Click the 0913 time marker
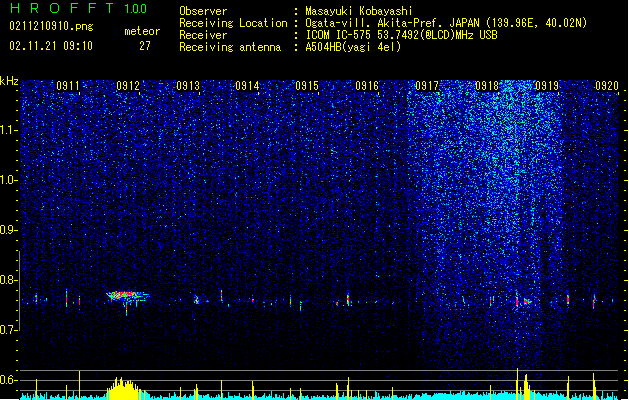The height and width of the screenshot is (400, 629). pyautogui.click(x=188, y=86)
